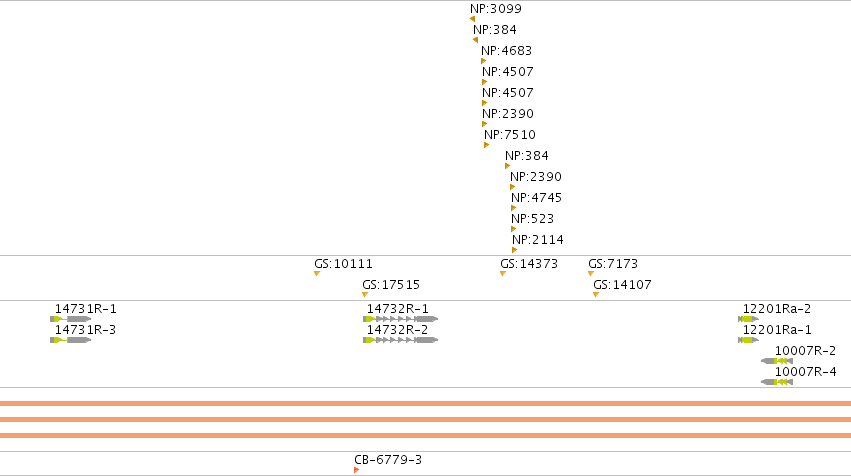The image size is (851, 476).
Task: Open the GS:17515 feature label
Action: tap(391, 284)
